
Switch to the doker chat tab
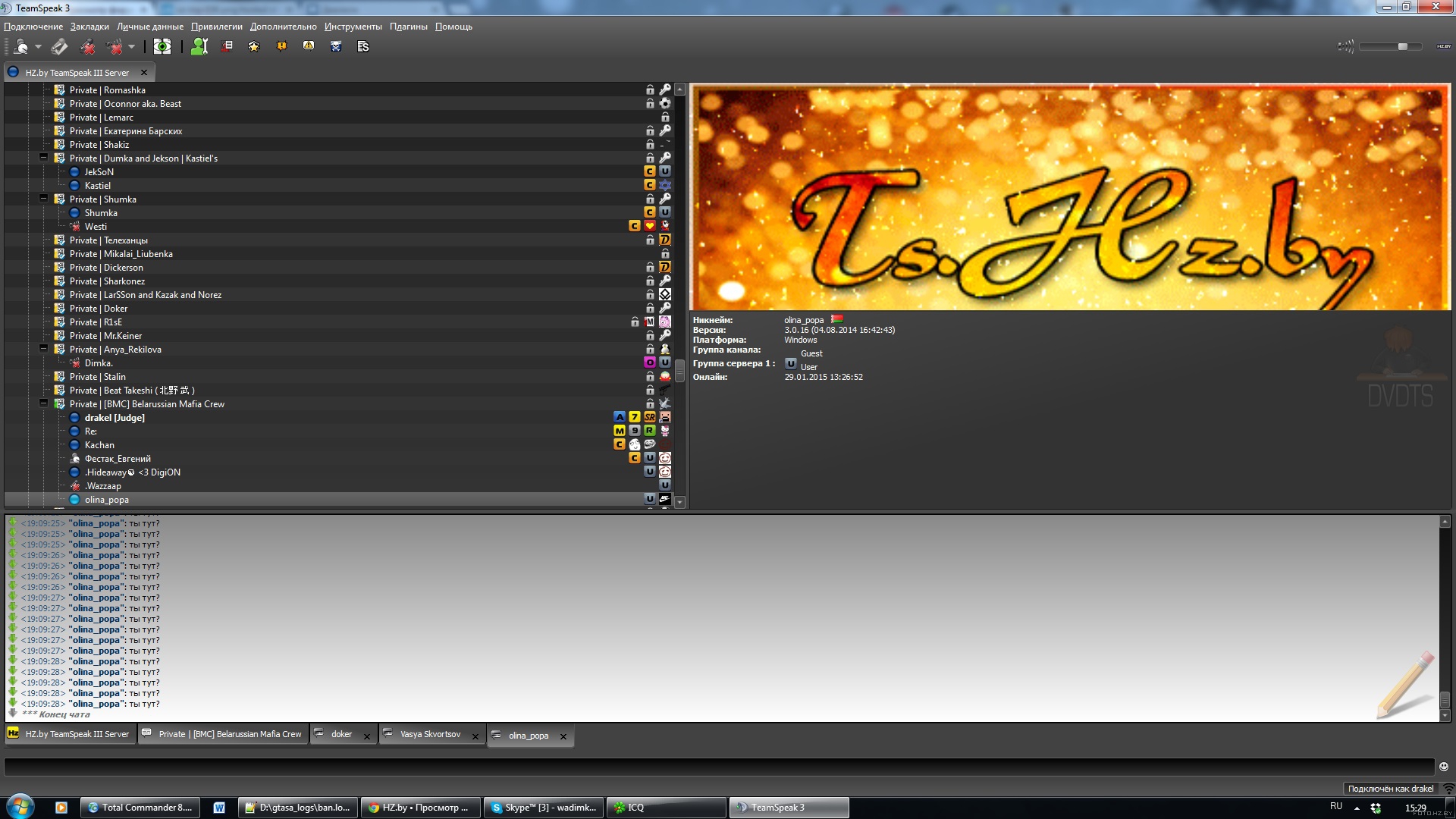point(334,734)
